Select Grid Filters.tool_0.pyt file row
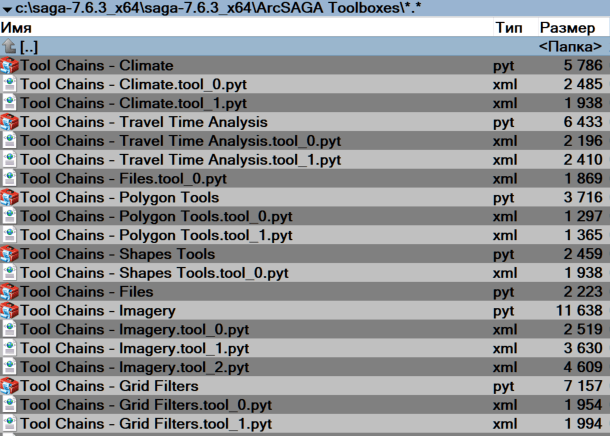 (146, 405)
